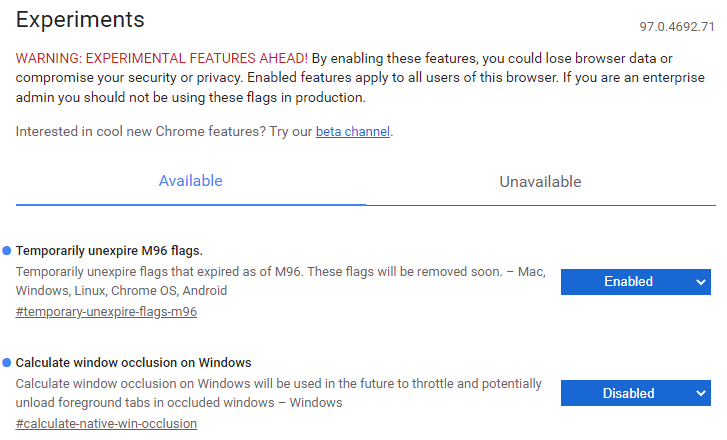Open the Enabled dropdown for M96 flags
Screen dimensions: 727x440
click(x=628, y=282)
